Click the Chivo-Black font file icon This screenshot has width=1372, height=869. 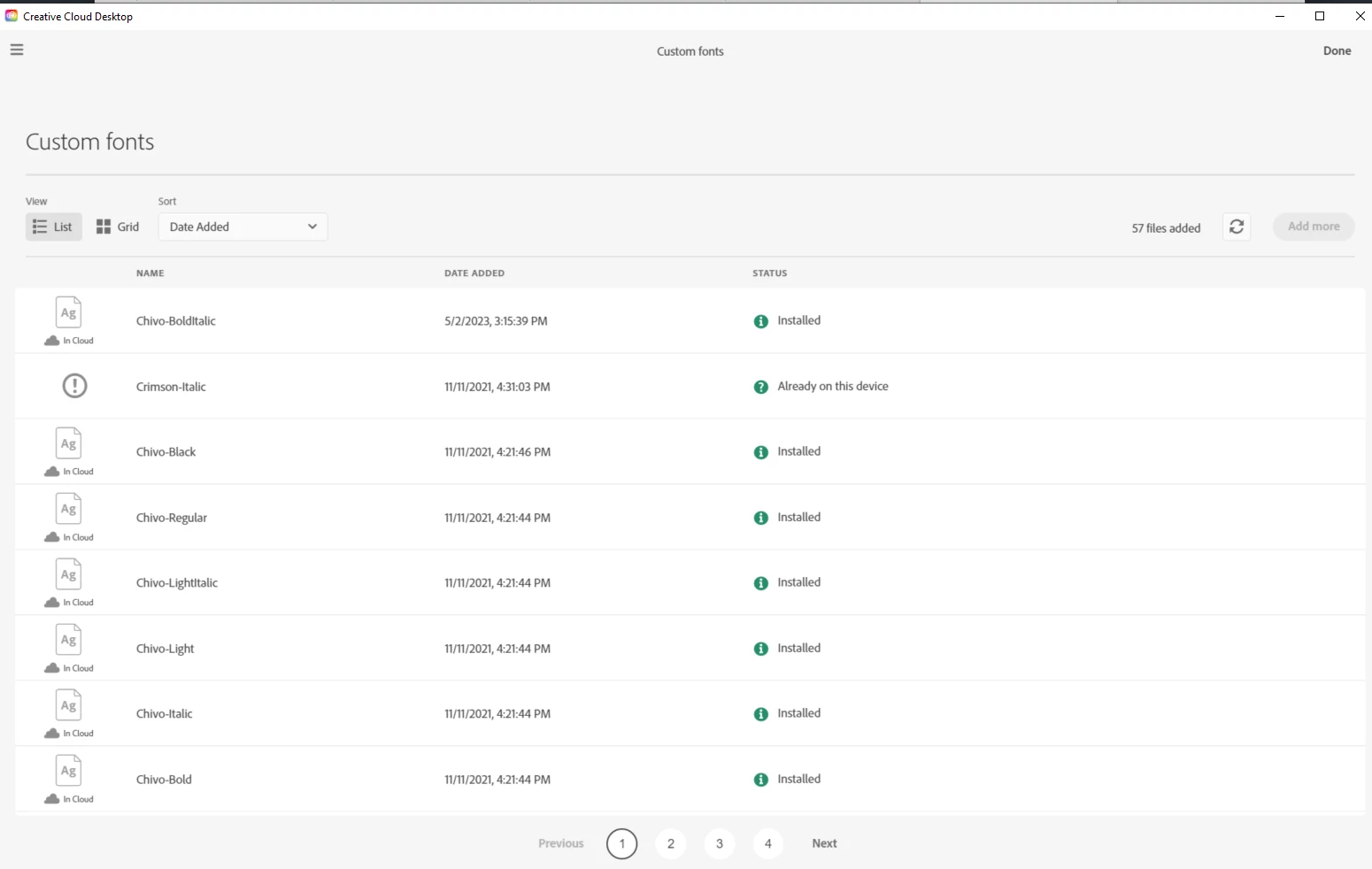(68, 443)
